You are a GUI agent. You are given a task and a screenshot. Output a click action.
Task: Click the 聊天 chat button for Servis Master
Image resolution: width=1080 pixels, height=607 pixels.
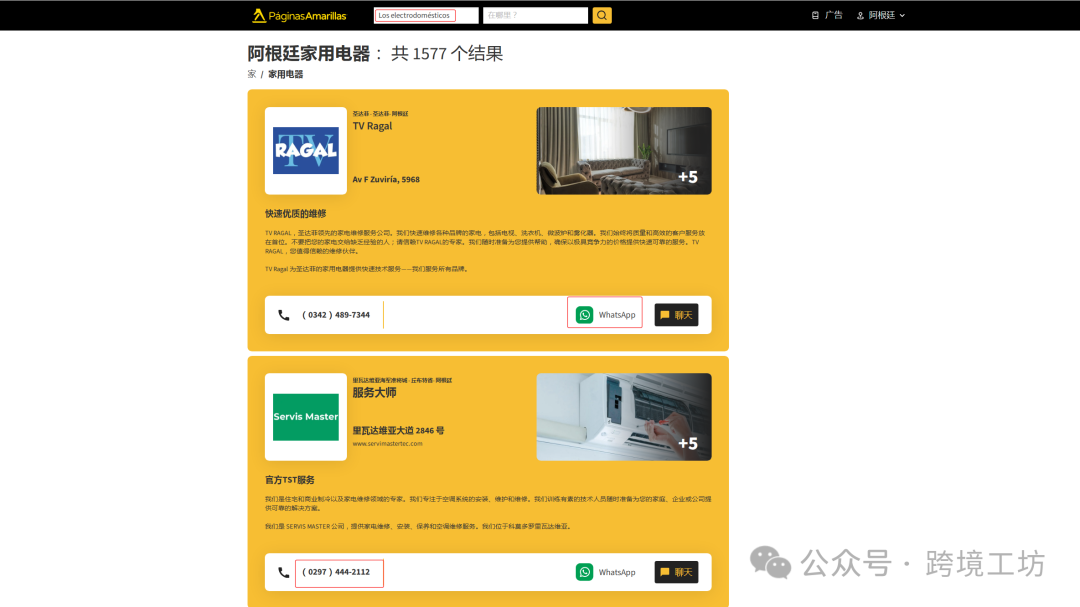coord(676,572)
